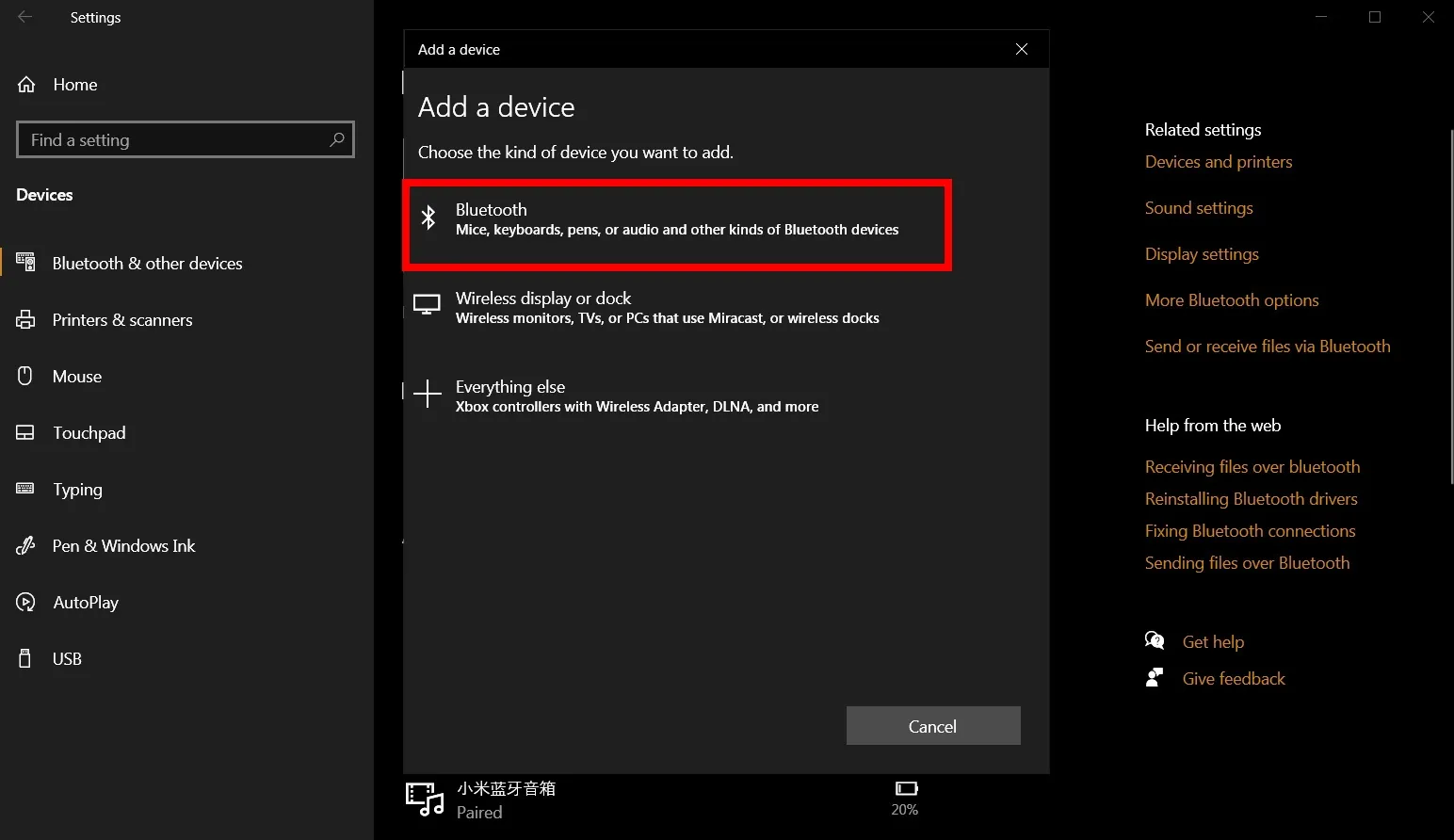The width and height of the screenshot is (1454, 840).
Task: Go to Typing settings
Action: pyautogui.click(x=77, y=490)
